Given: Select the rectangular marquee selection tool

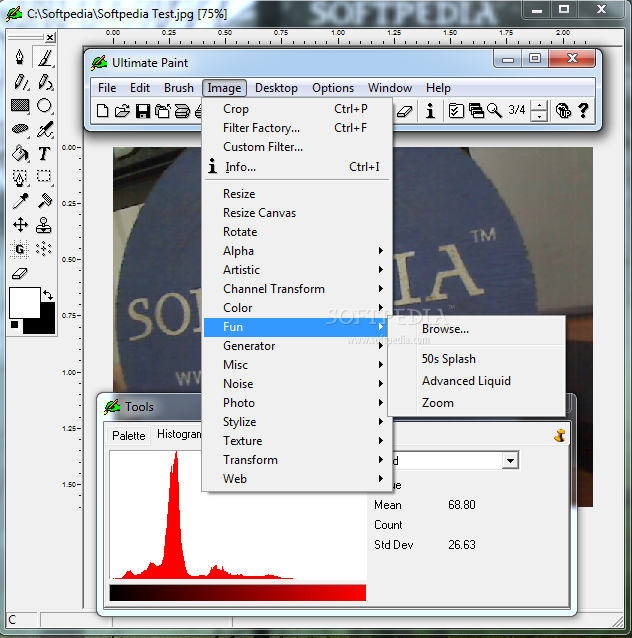Looking at the screenshot, I should tap(44, 177).
